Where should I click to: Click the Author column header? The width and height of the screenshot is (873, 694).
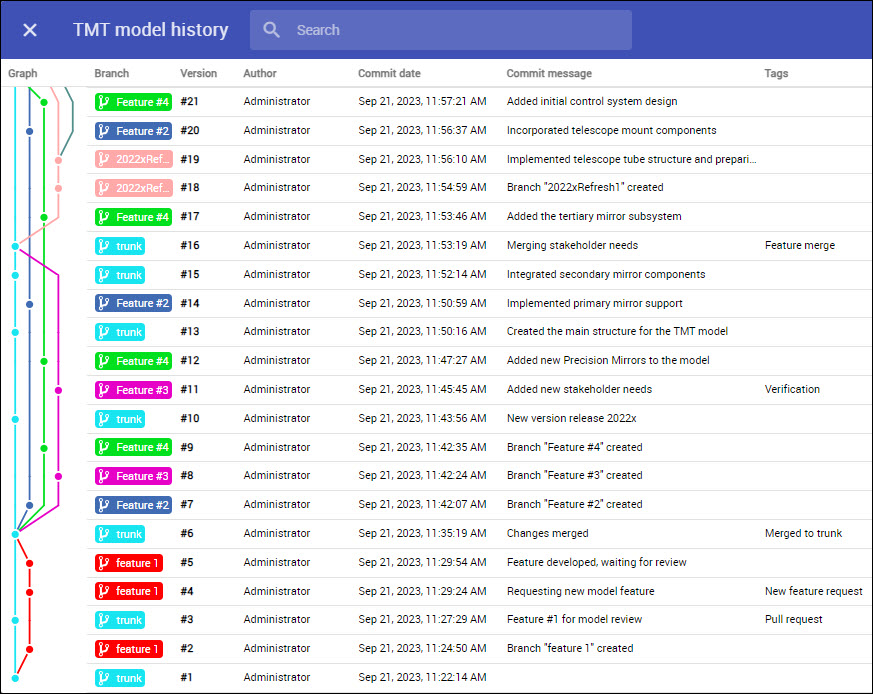coord(259,73)
